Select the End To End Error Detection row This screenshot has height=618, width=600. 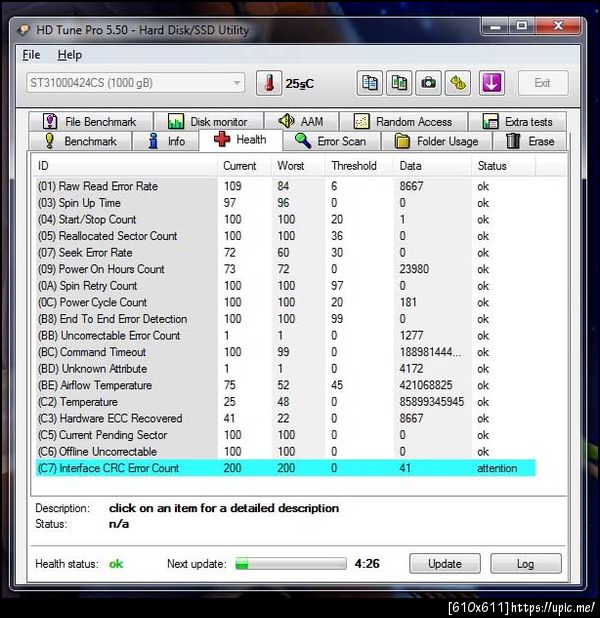[285, 318]
